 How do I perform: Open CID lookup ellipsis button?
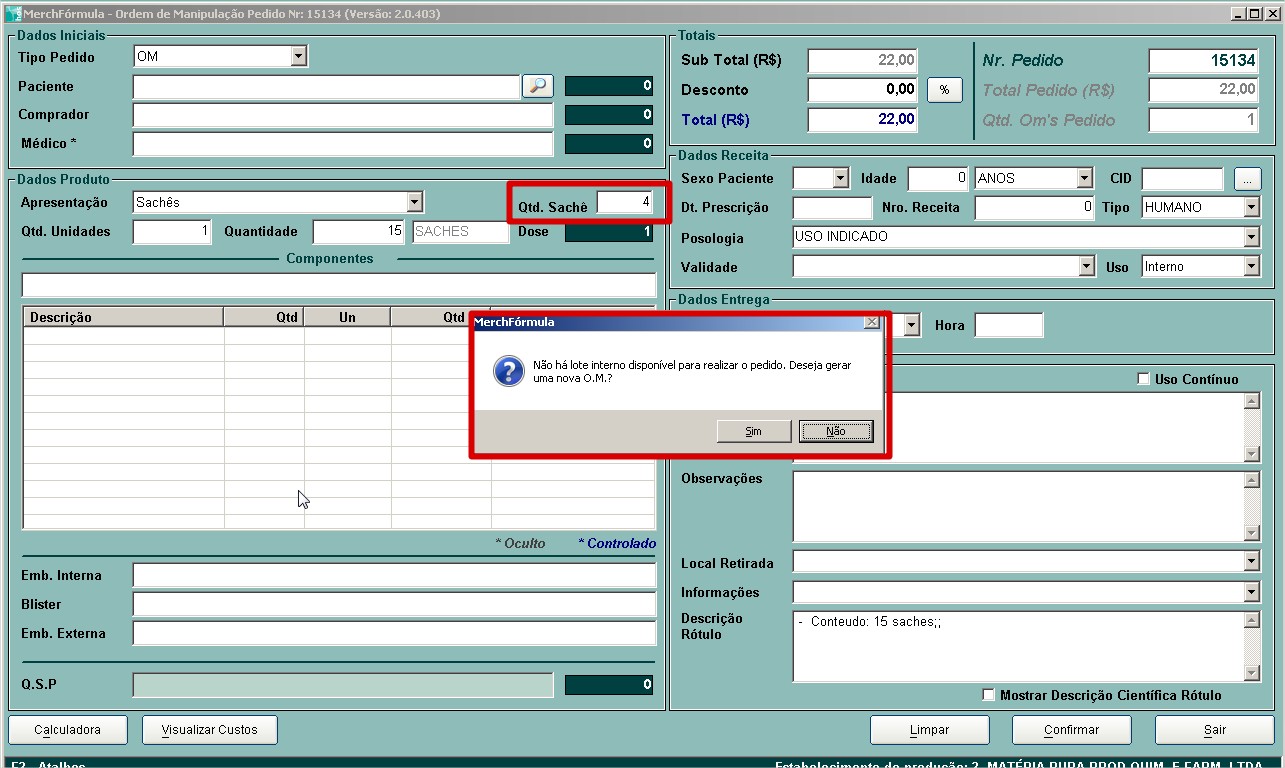click(1247, 179)
